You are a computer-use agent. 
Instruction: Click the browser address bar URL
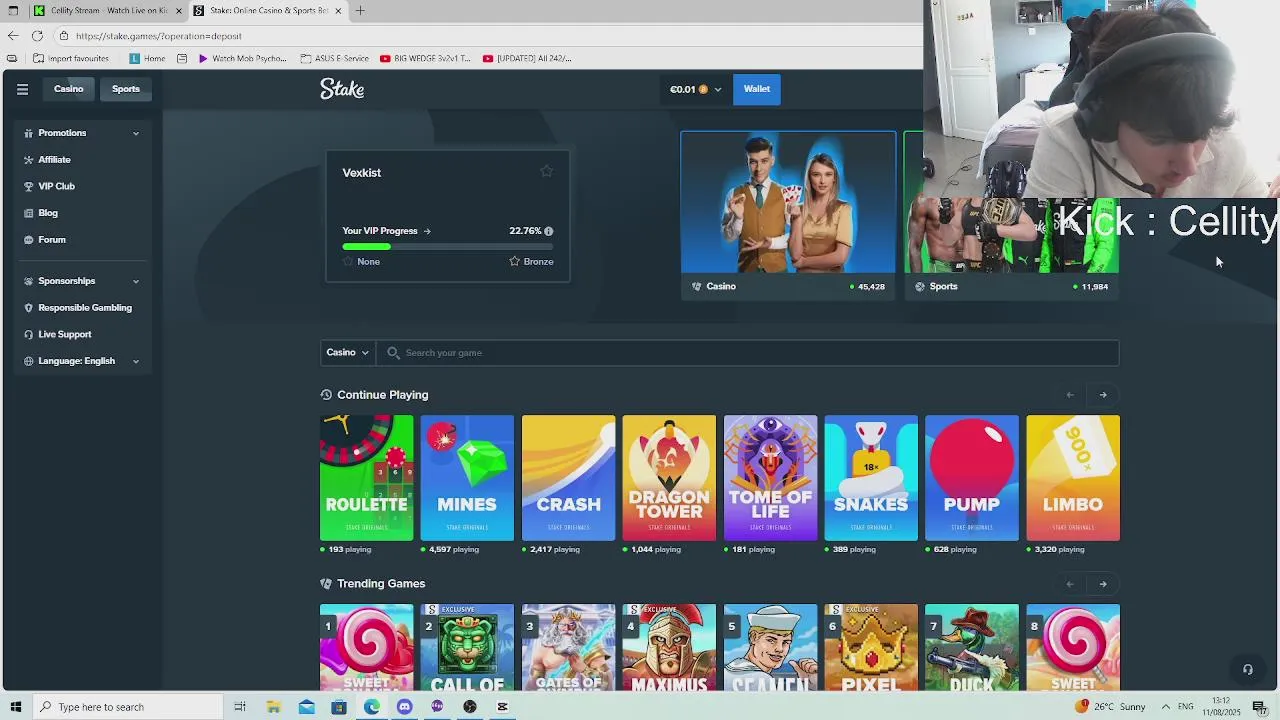pos(159,36)
